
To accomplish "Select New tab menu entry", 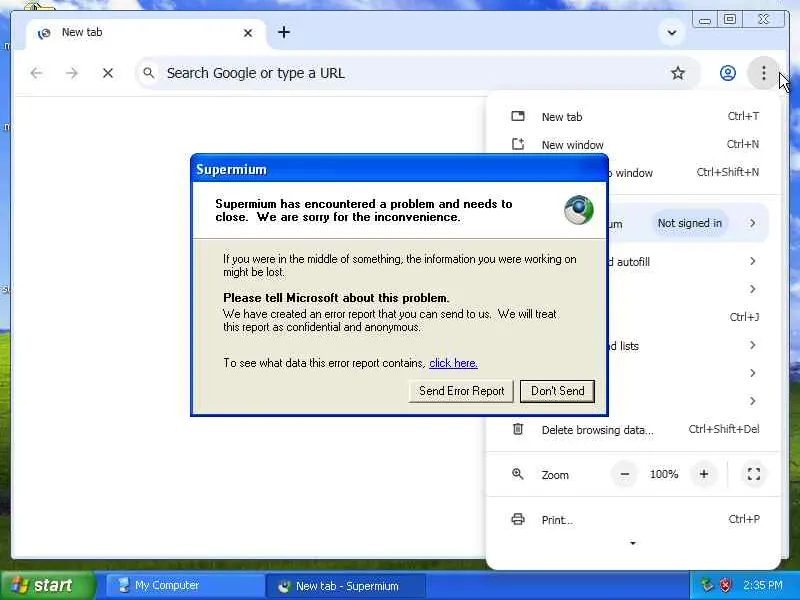I will click(633, 116).
